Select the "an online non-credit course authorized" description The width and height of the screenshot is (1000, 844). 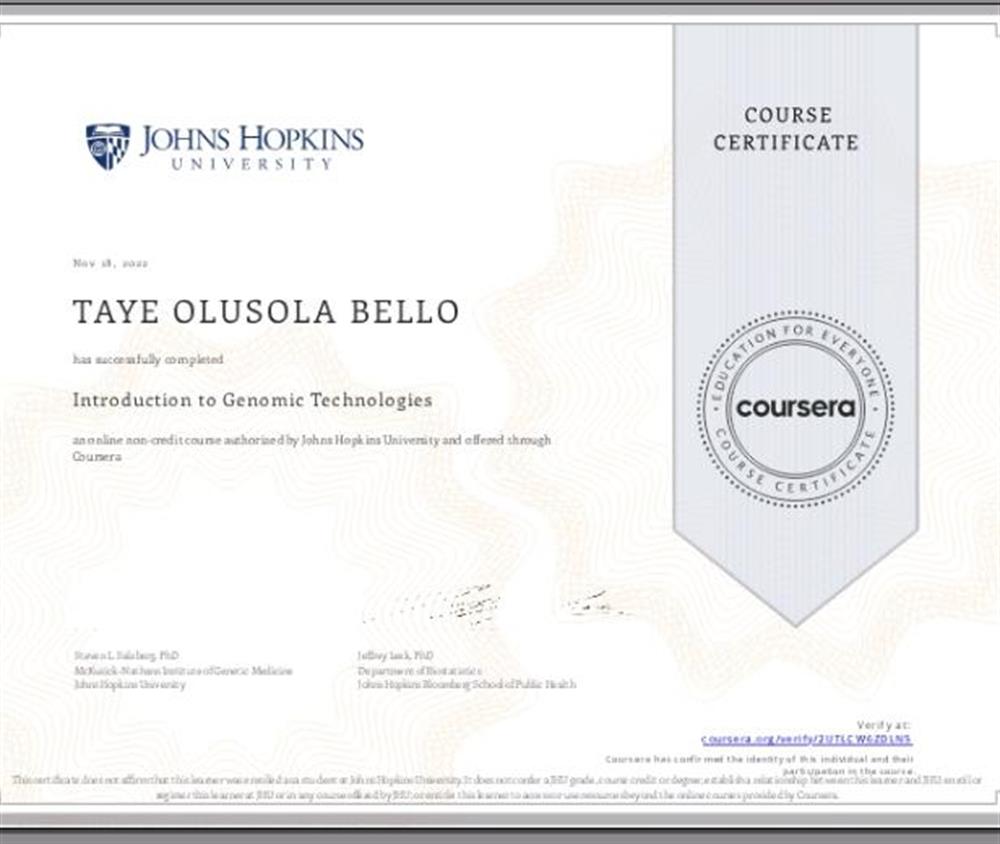312,448
